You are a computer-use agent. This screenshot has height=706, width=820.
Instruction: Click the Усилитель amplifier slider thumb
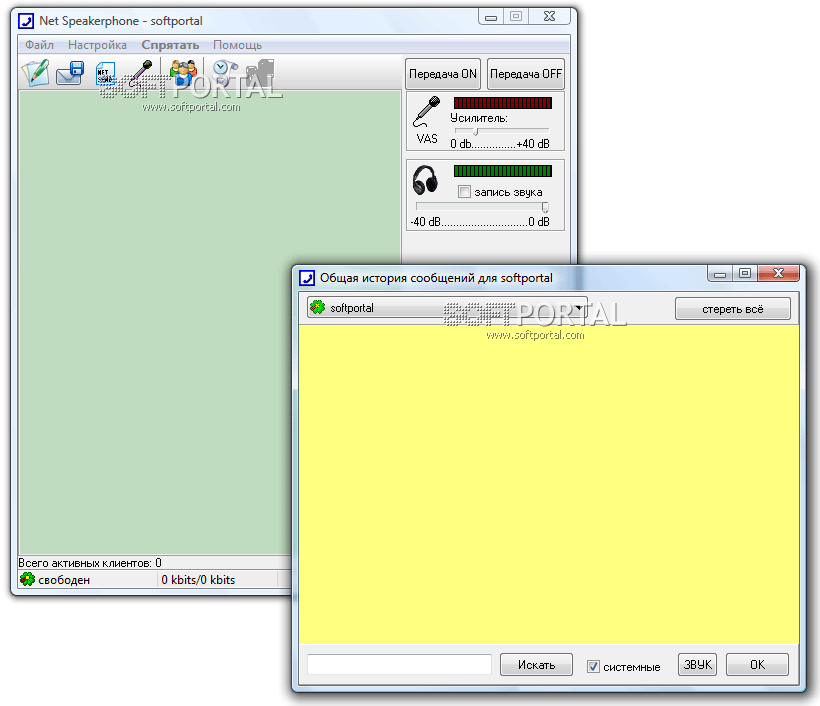coord(475,131)
